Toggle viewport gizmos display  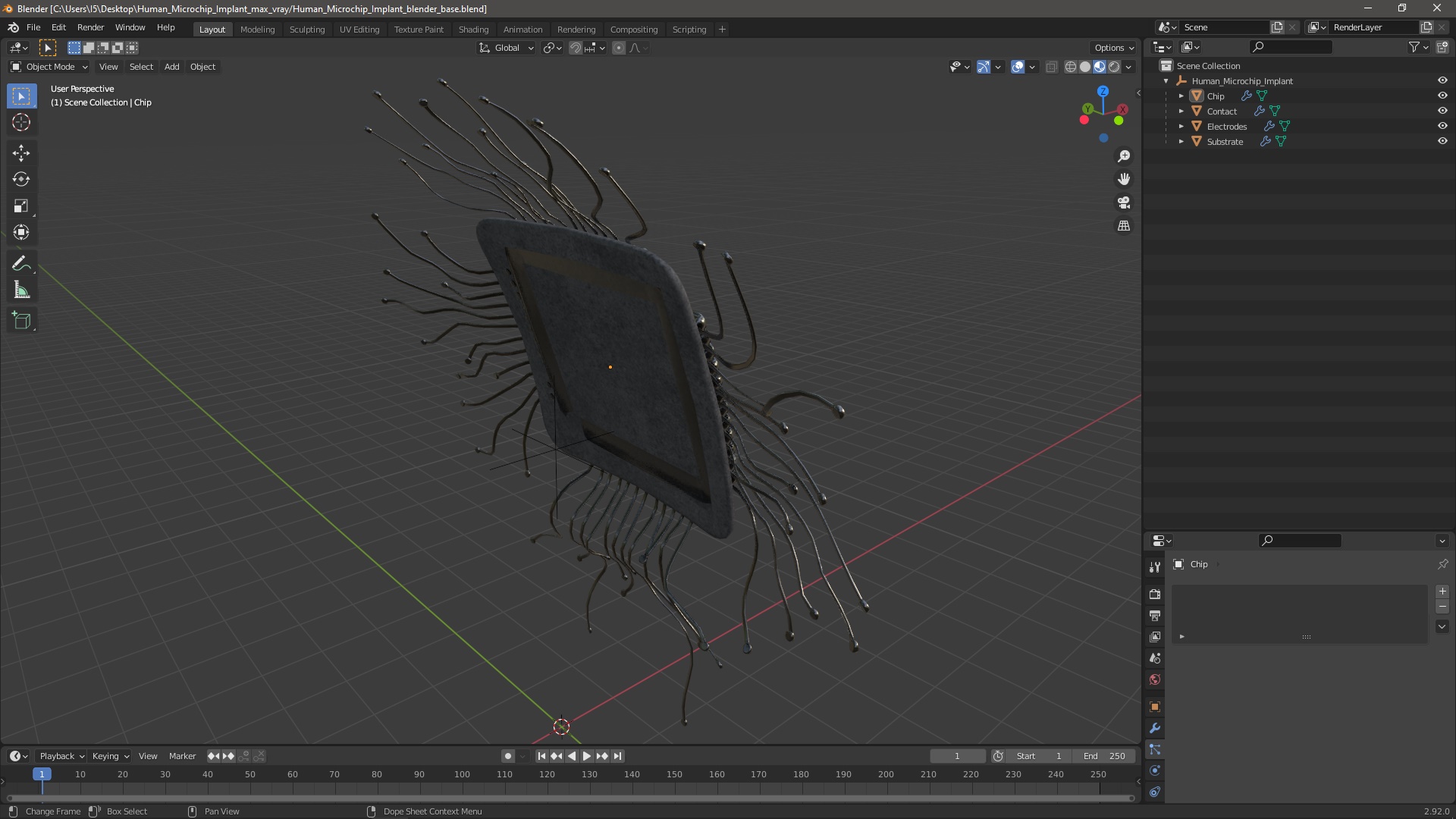tap(984, 67)
